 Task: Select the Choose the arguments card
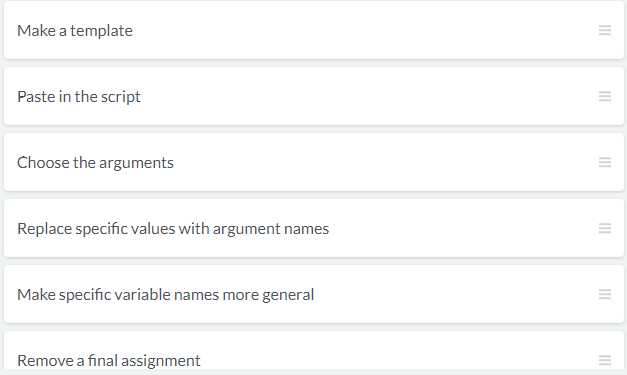click(314, 162)
